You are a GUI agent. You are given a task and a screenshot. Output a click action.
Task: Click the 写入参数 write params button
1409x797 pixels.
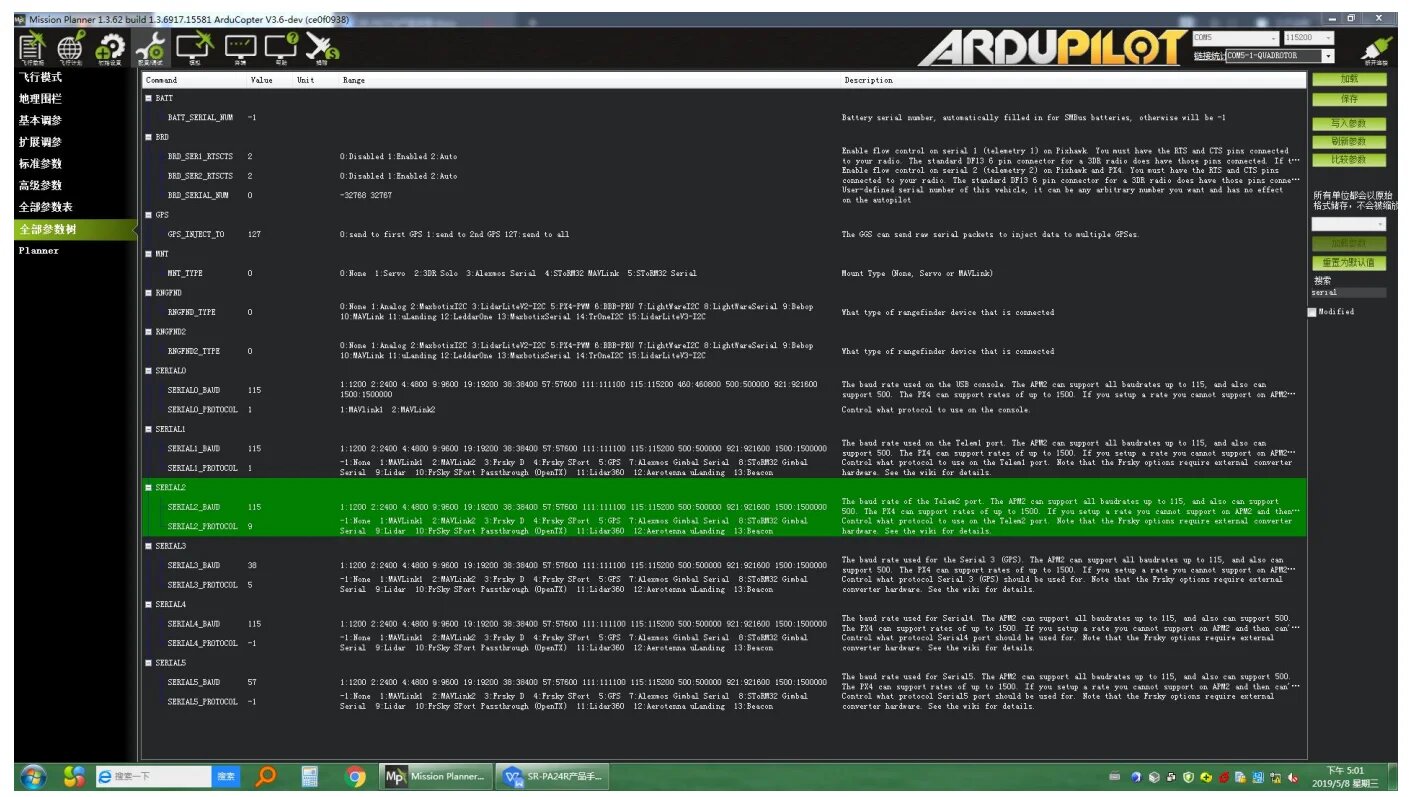(x=1349, y=124)
